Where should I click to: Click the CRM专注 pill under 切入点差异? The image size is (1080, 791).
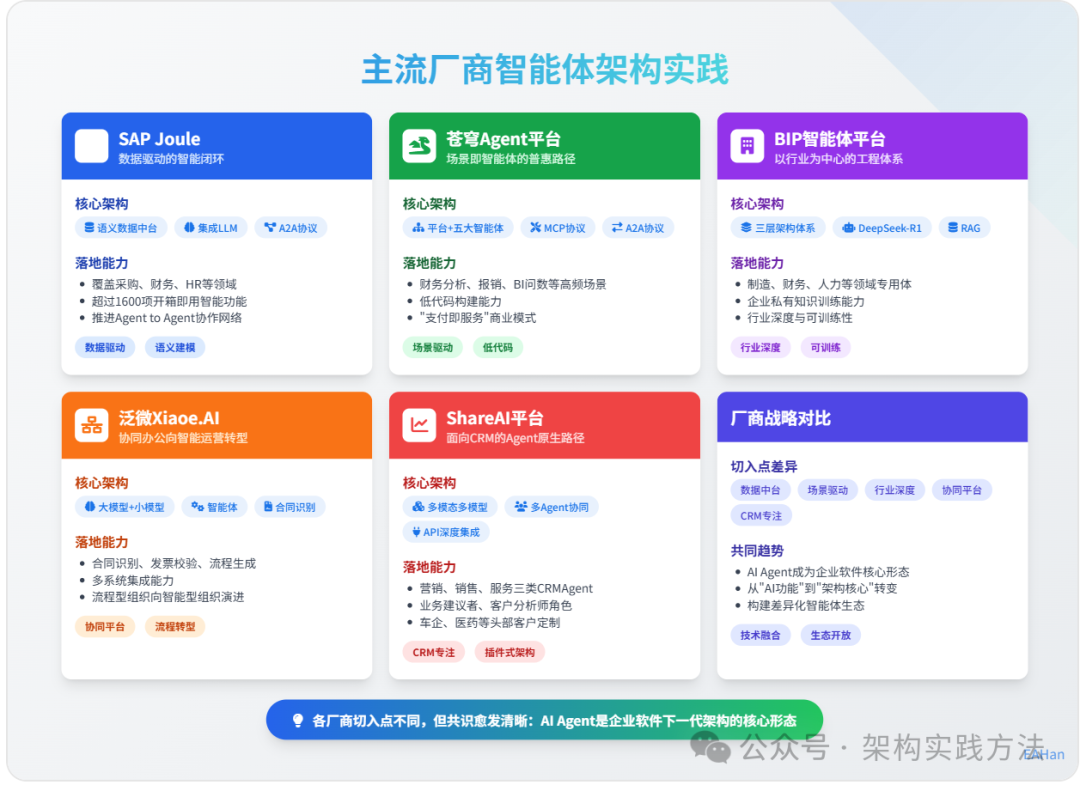click(x=761, y=515)
